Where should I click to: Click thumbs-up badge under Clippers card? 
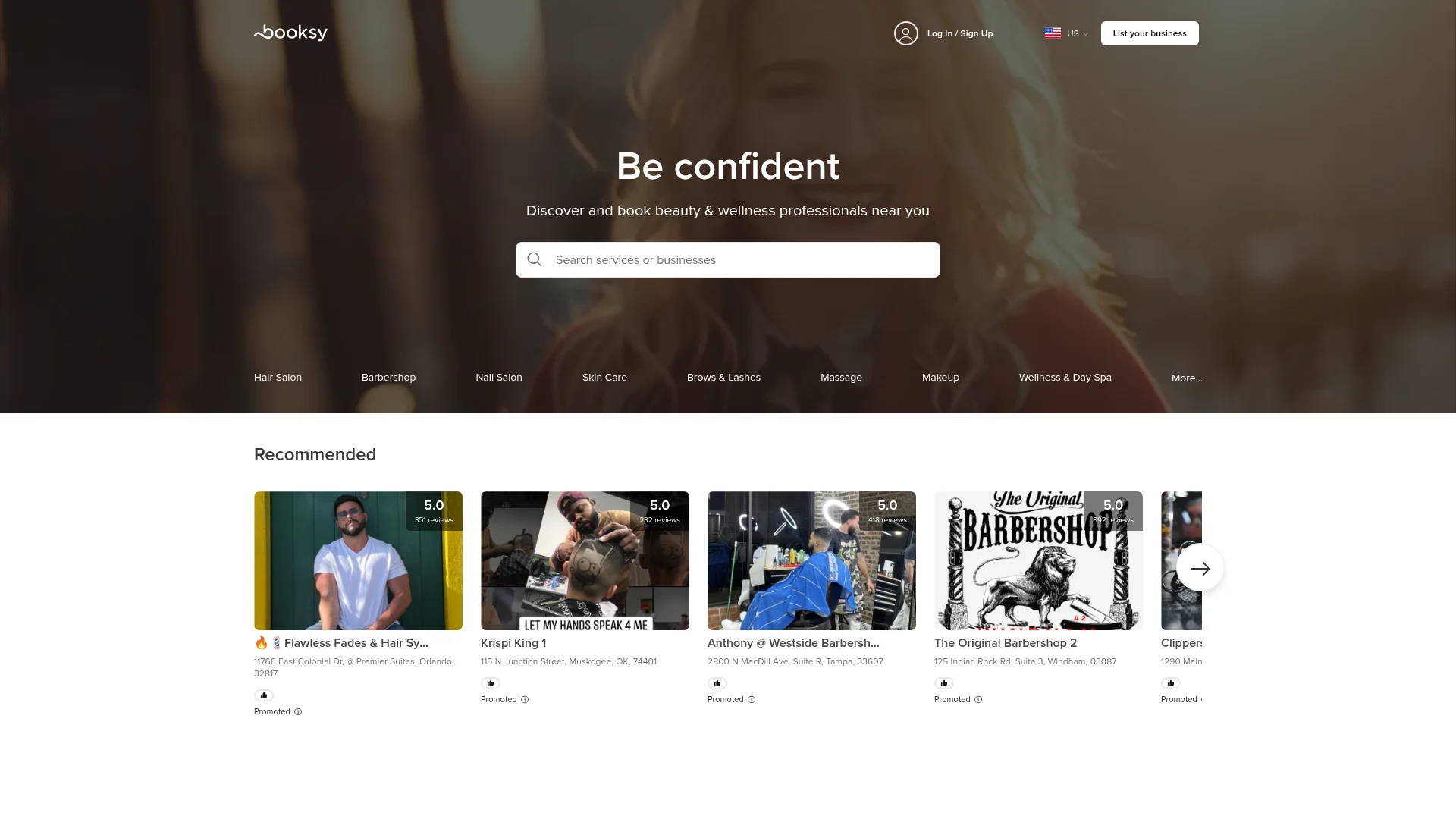pos(1171,683)
